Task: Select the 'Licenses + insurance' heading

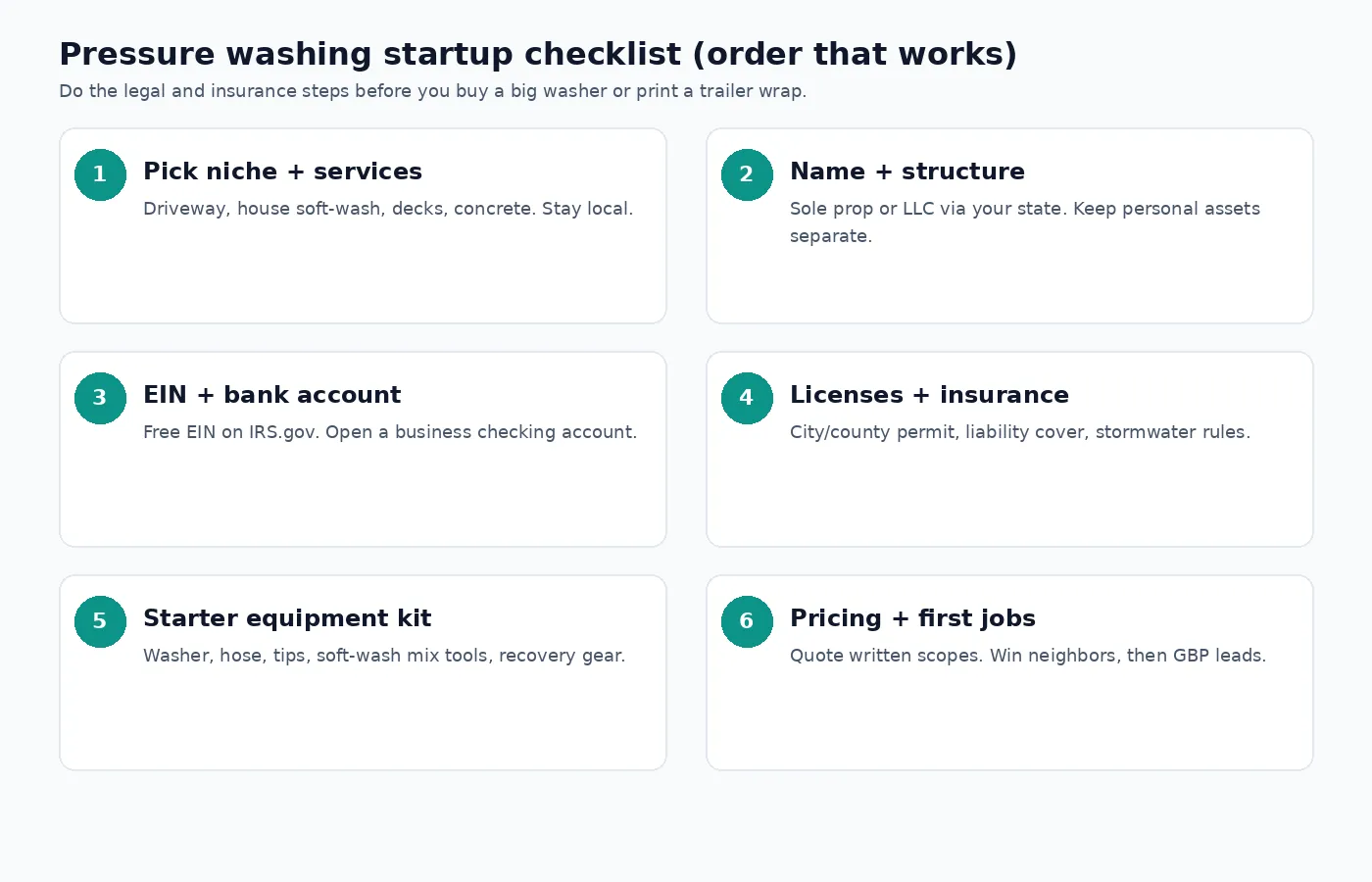Action: 929,395
